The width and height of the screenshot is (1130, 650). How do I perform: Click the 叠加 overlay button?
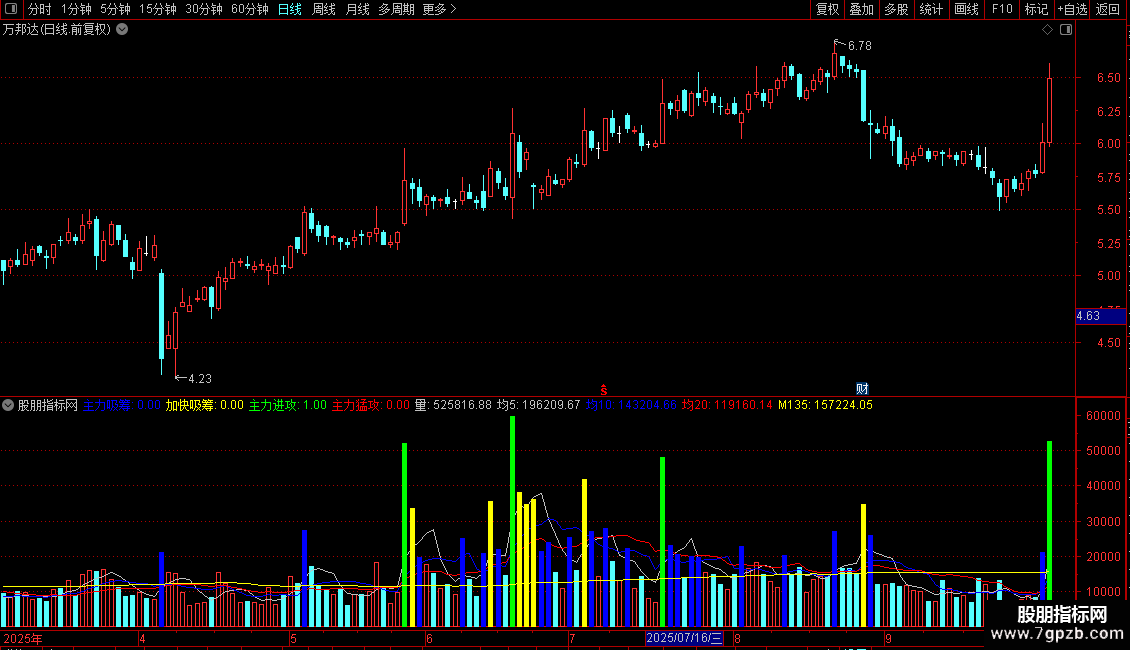[x=861, y=9]
